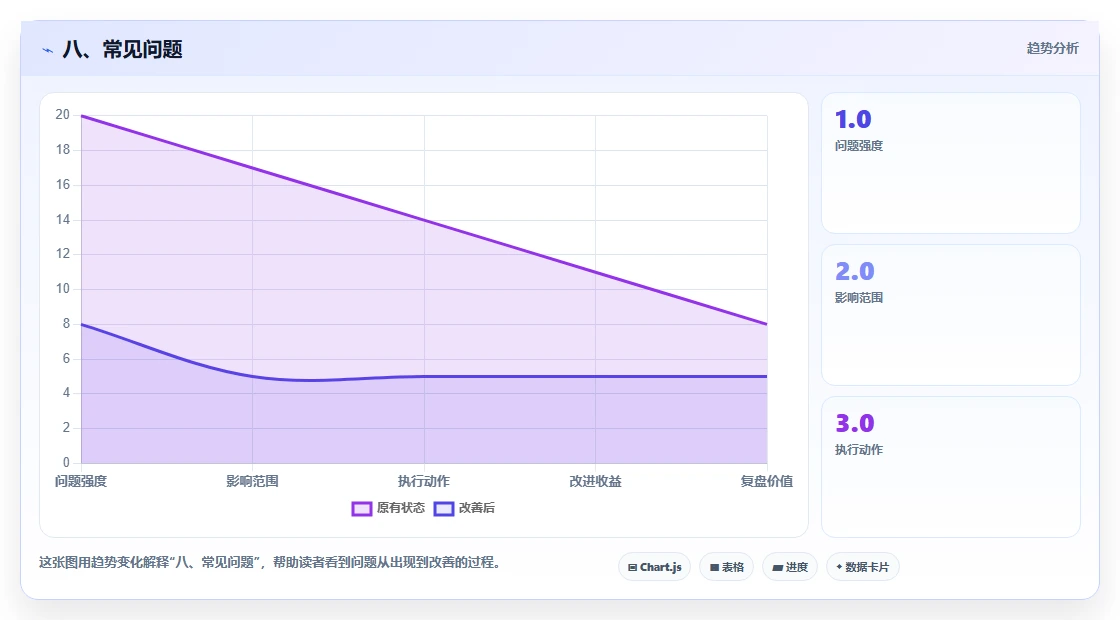Image resolution: width=1120 pixels, height=620 pixels.
Task: Click the 问题强度 x-axis label
Action: [81, 481]
